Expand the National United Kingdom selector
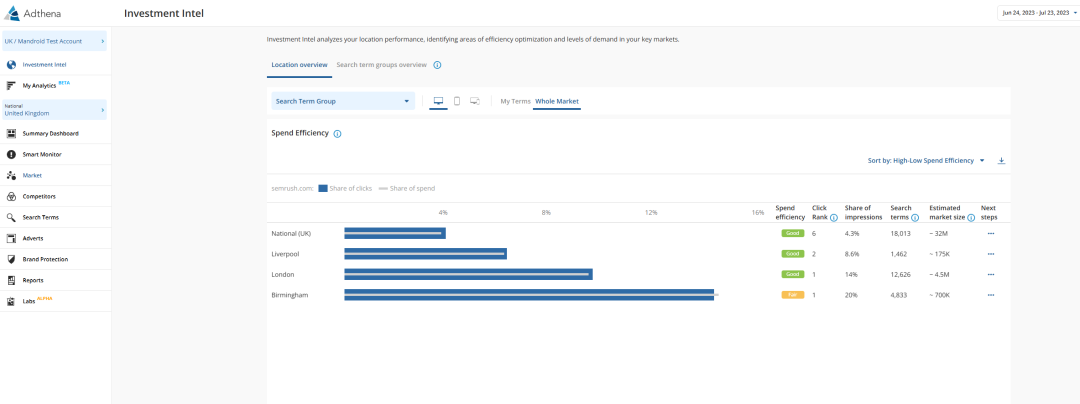 (54, 110)
